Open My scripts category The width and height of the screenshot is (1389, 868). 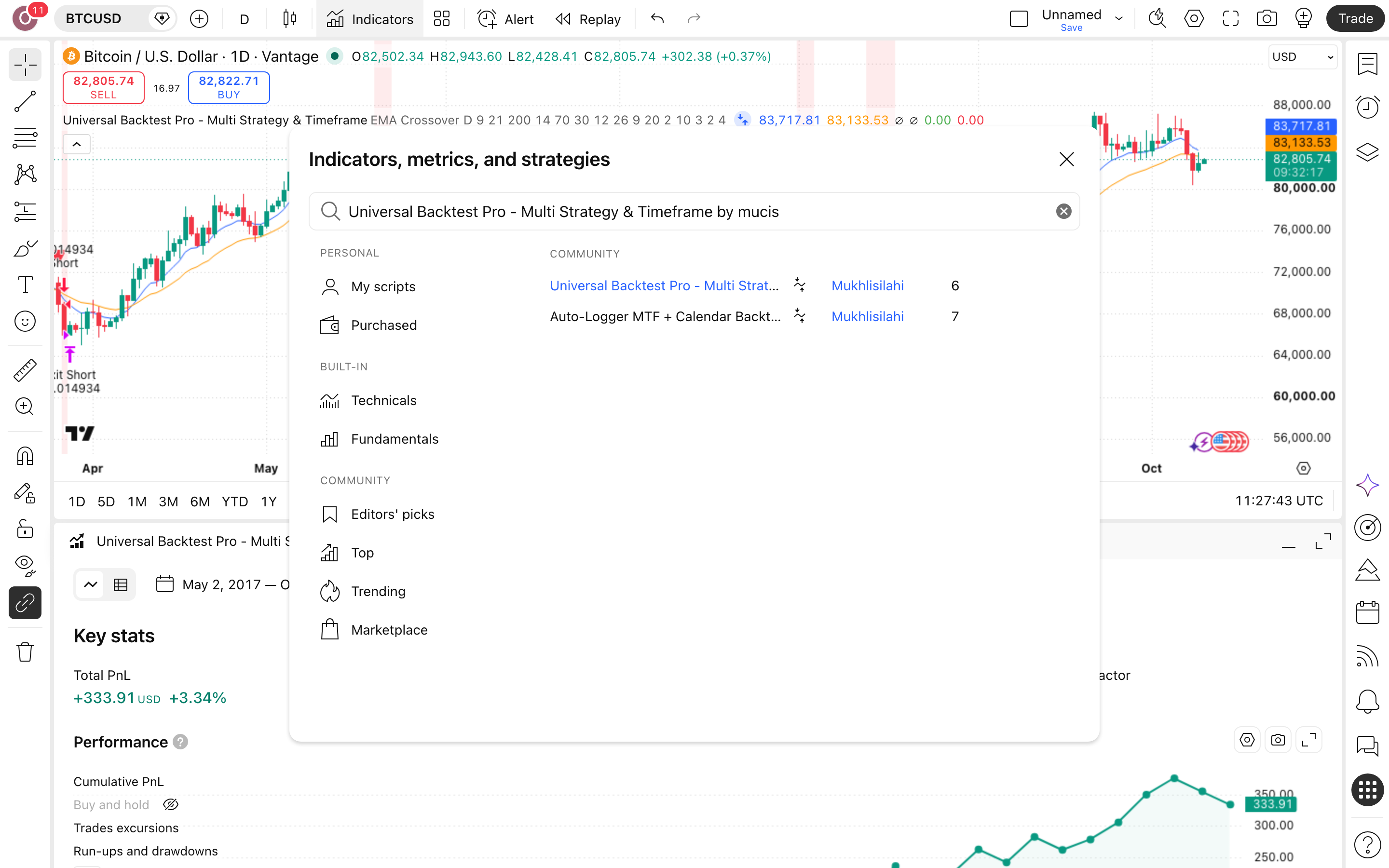coord(368,286)
